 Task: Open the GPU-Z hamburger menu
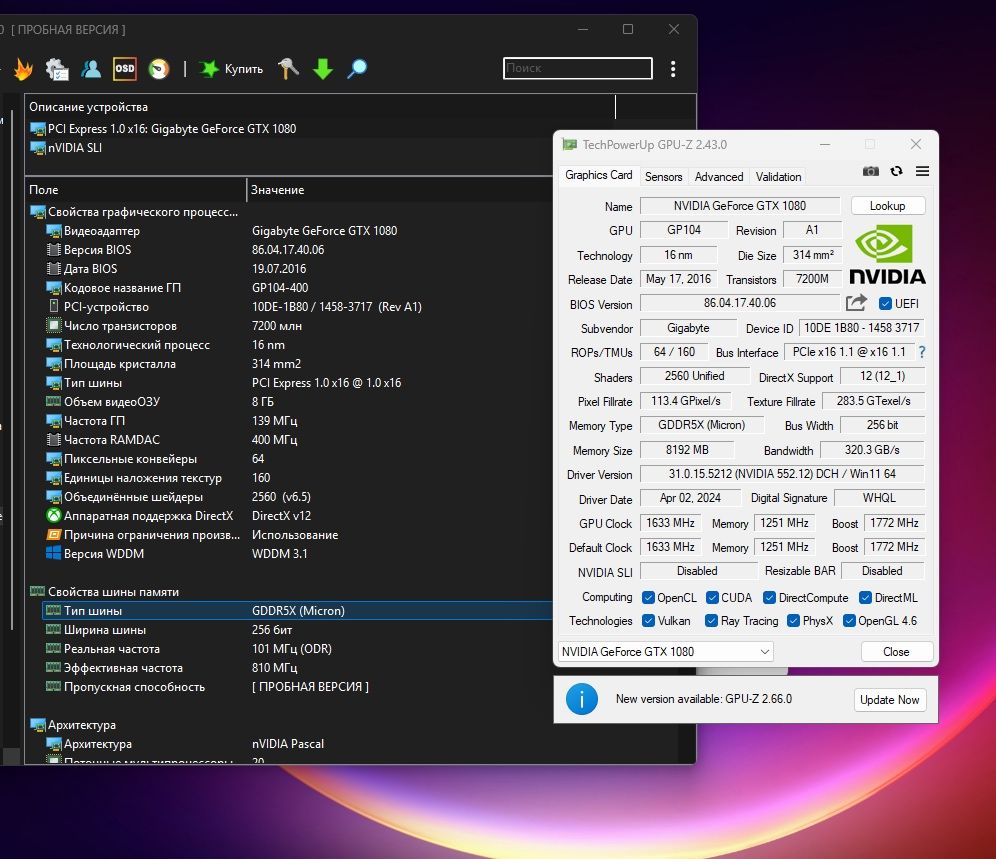pyautogui.click(x=922, y=171)
